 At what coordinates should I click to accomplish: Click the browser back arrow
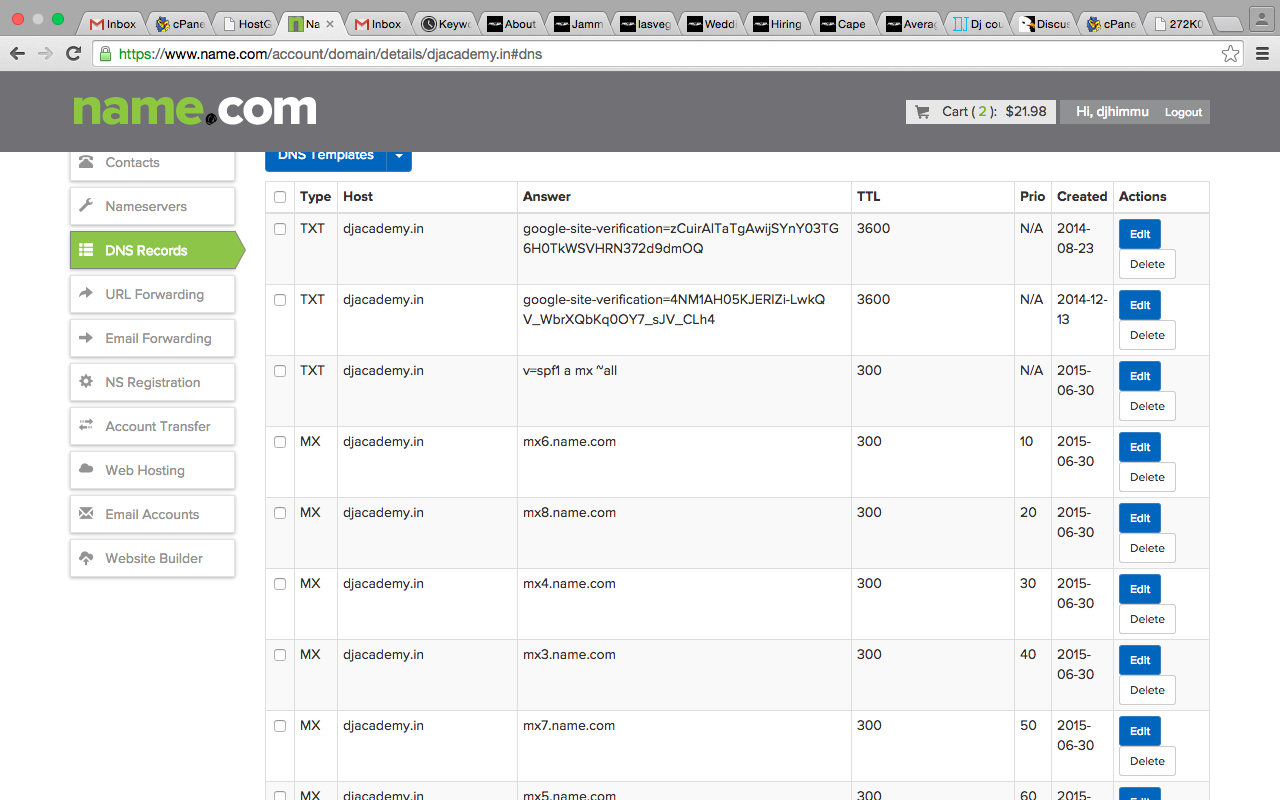point(17,54)
